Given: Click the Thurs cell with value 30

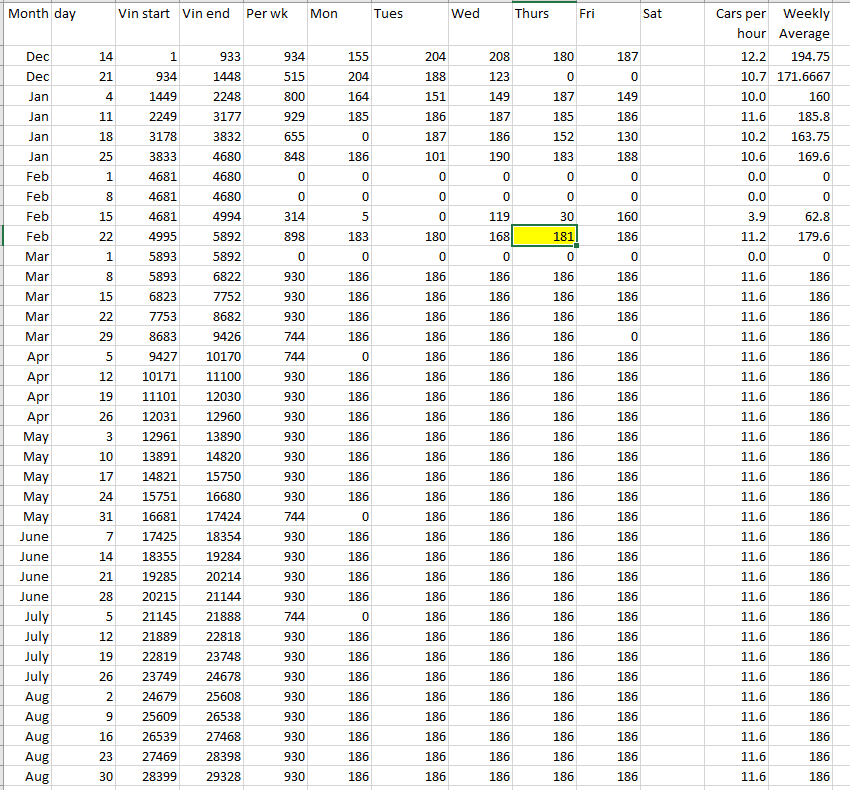Looking at the screenshot, I should click(544, 217).
